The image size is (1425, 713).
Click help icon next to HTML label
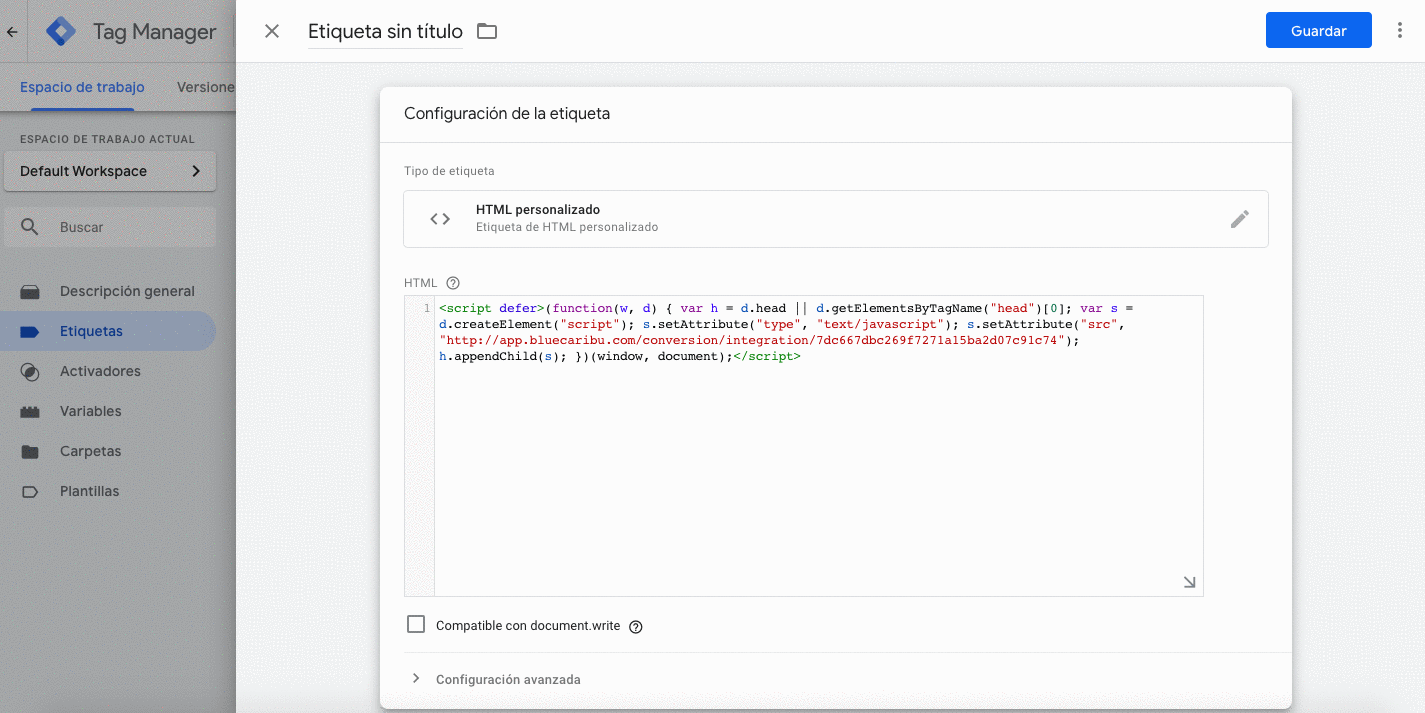click(453, 283)
